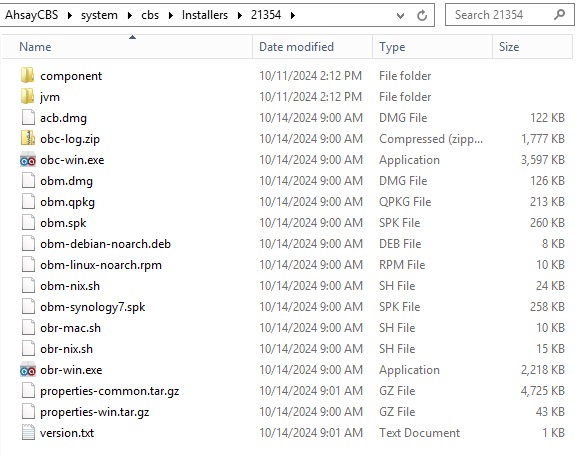Select the obm-linux-noarch.rpm file name
Image resolution: width=580 pixels, height=455 pixels.
pos(101,265)
